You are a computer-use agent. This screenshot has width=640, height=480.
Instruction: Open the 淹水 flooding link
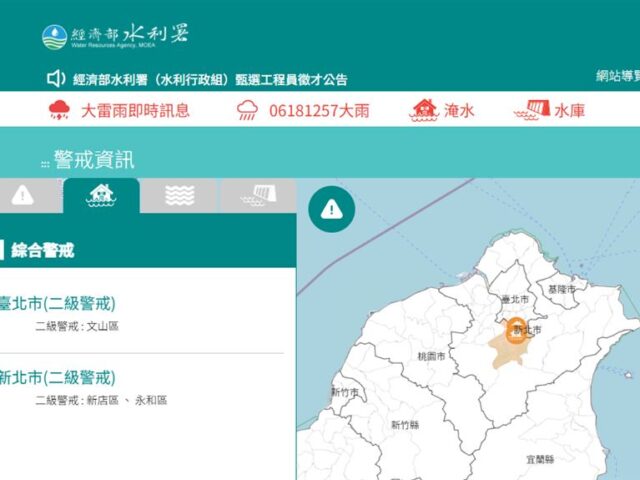(459, 111)
